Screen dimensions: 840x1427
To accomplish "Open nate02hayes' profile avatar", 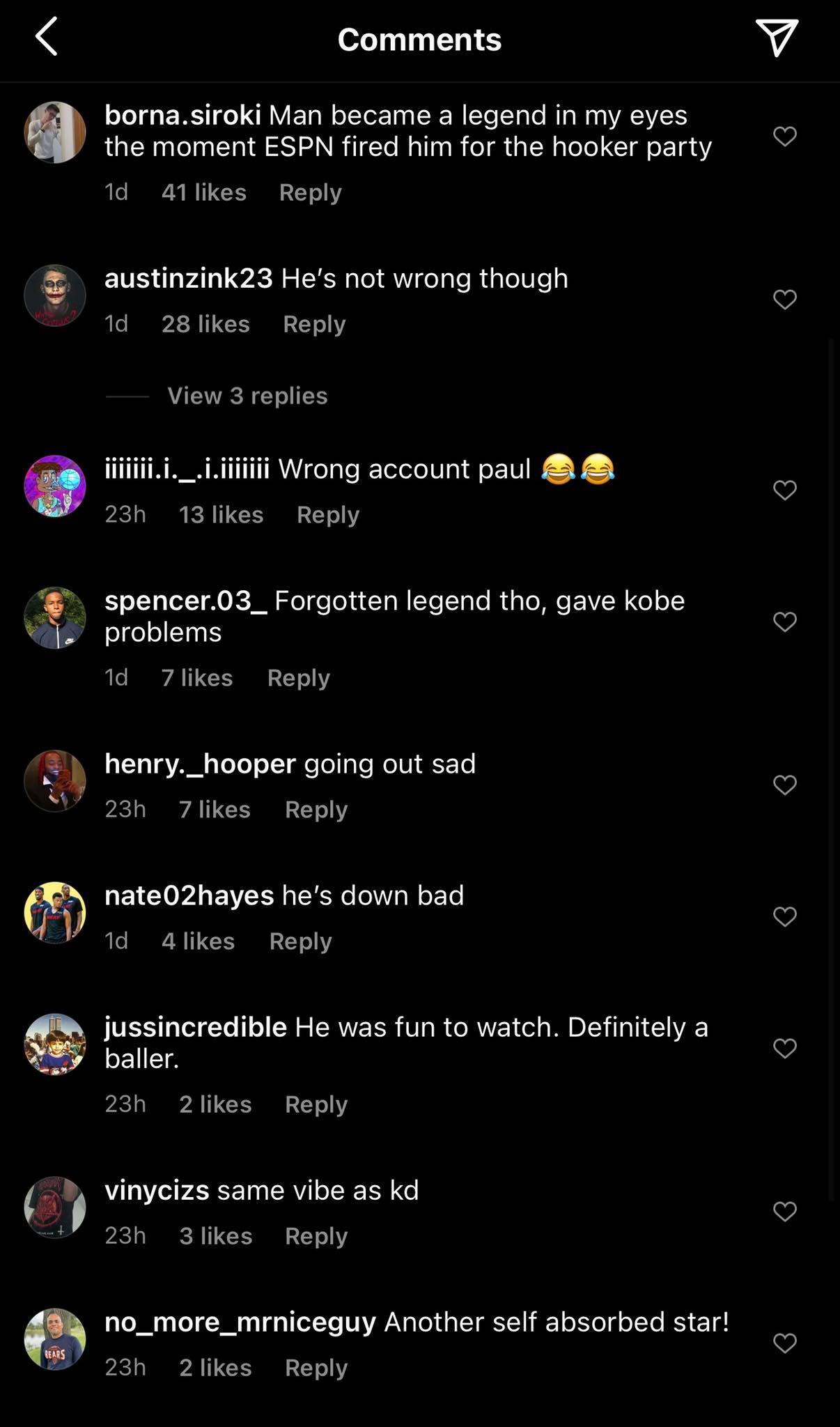I will click(x=55, y=912).
